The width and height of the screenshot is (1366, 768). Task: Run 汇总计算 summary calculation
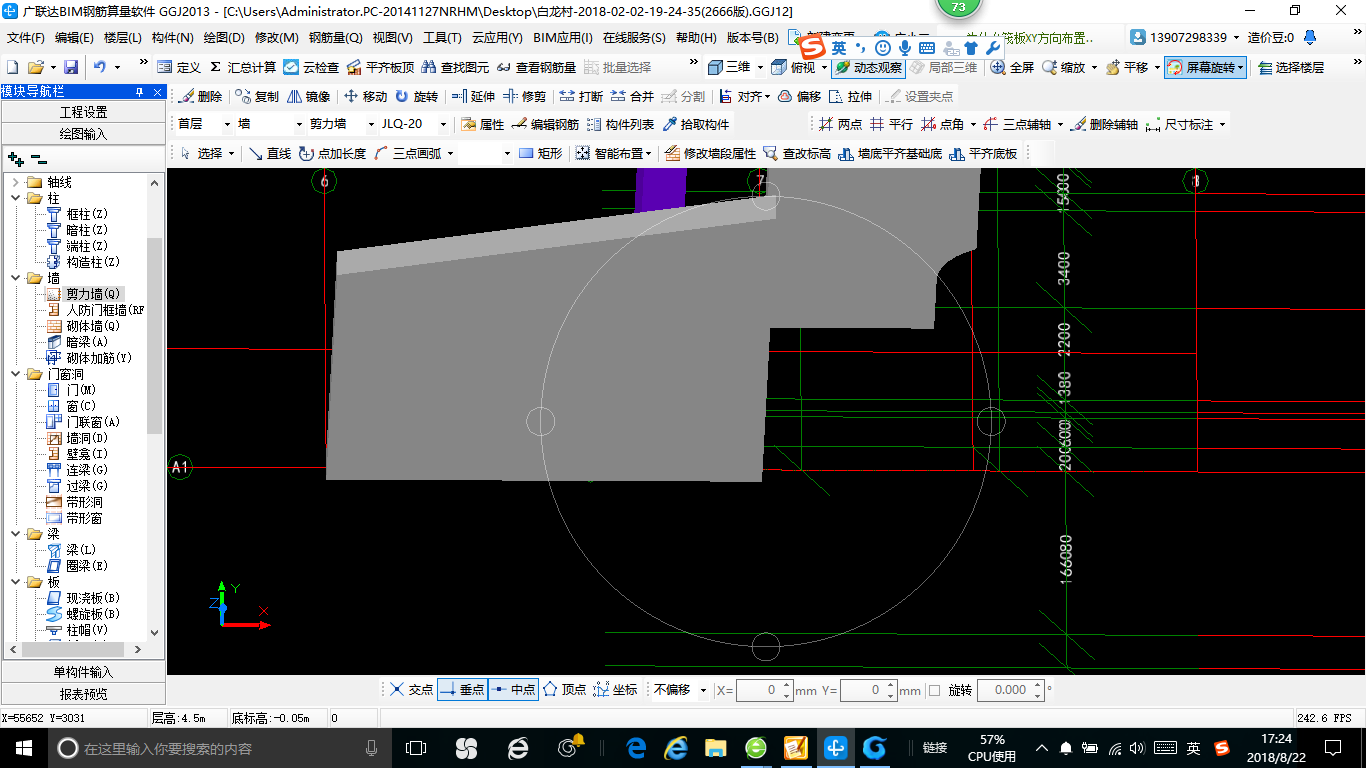pyautogui.click(x=242, y=67)
